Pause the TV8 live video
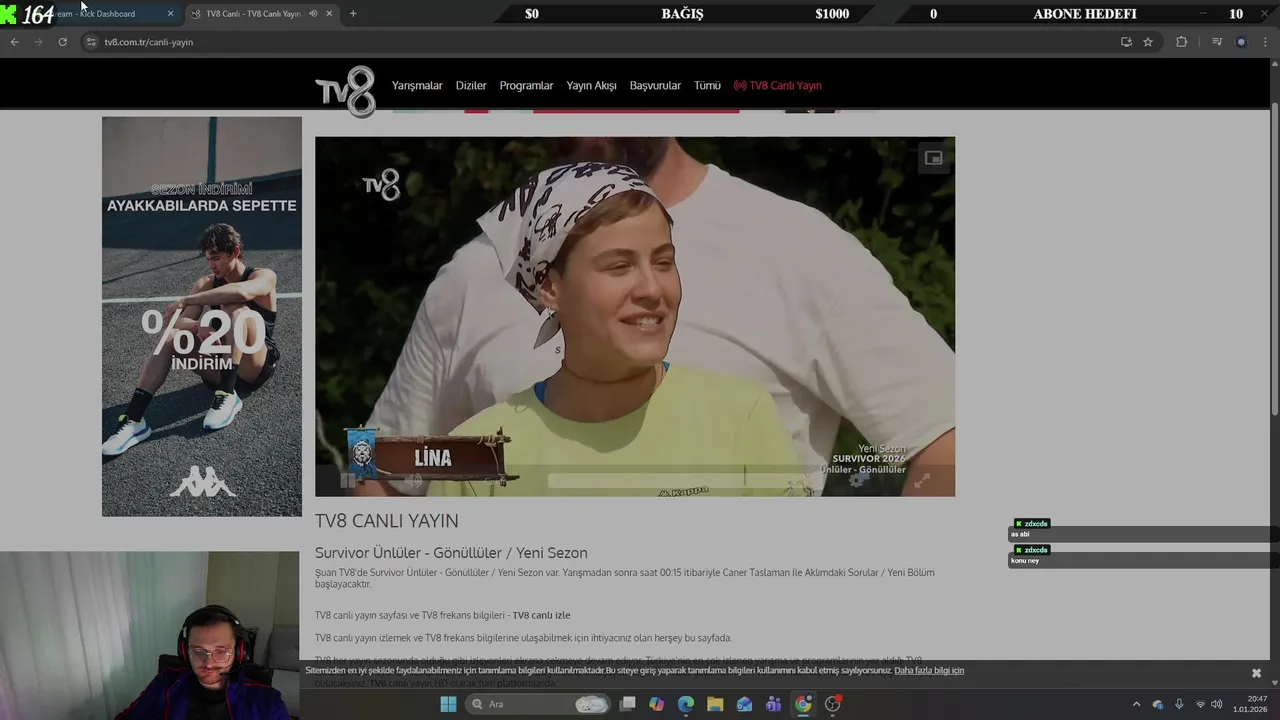This screenshot has width=1280, height=720. click(347, 481)
